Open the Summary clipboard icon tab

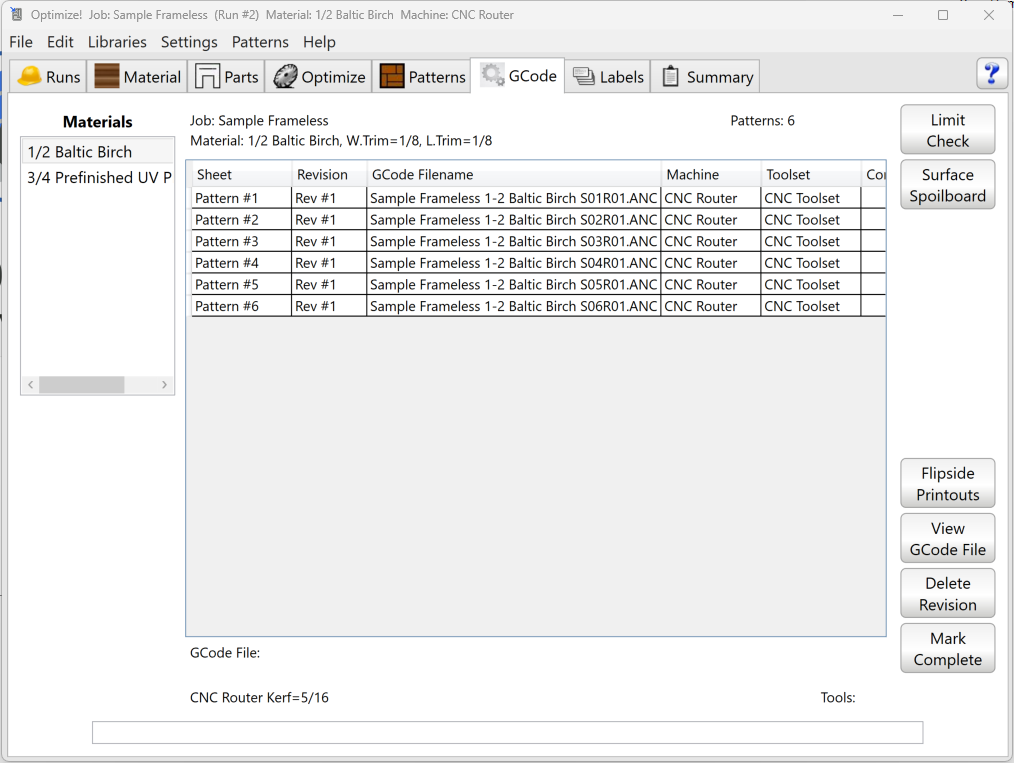point(671,77)
